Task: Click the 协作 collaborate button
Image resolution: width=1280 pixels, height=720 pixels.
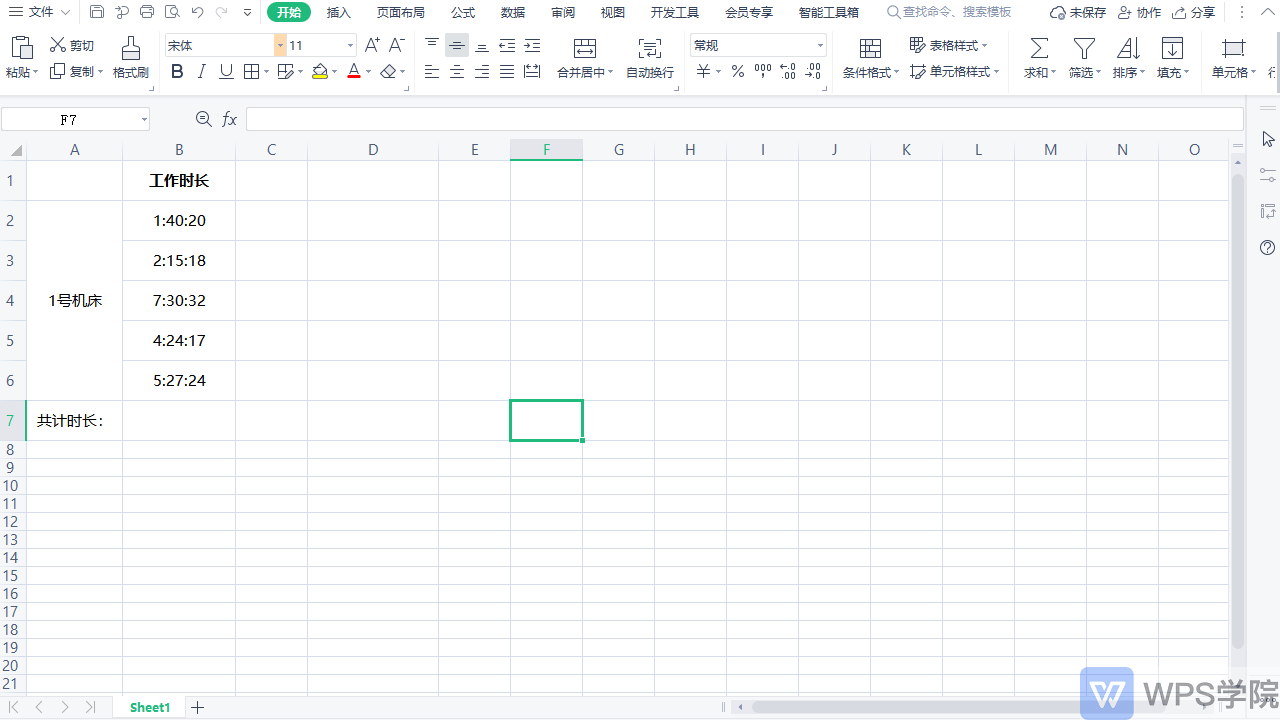Action: click(x=1139, y=12)
